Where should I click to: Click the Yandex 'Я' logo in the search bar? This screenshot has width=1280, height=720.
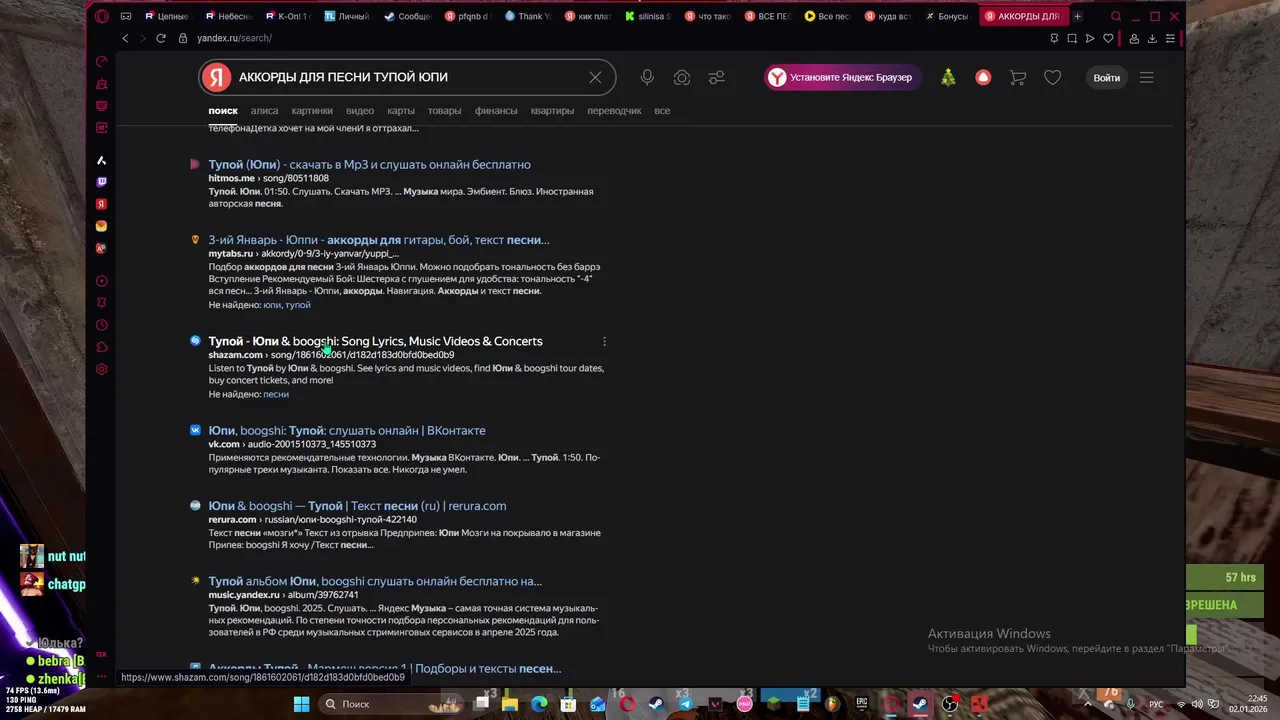pos(215,77)
